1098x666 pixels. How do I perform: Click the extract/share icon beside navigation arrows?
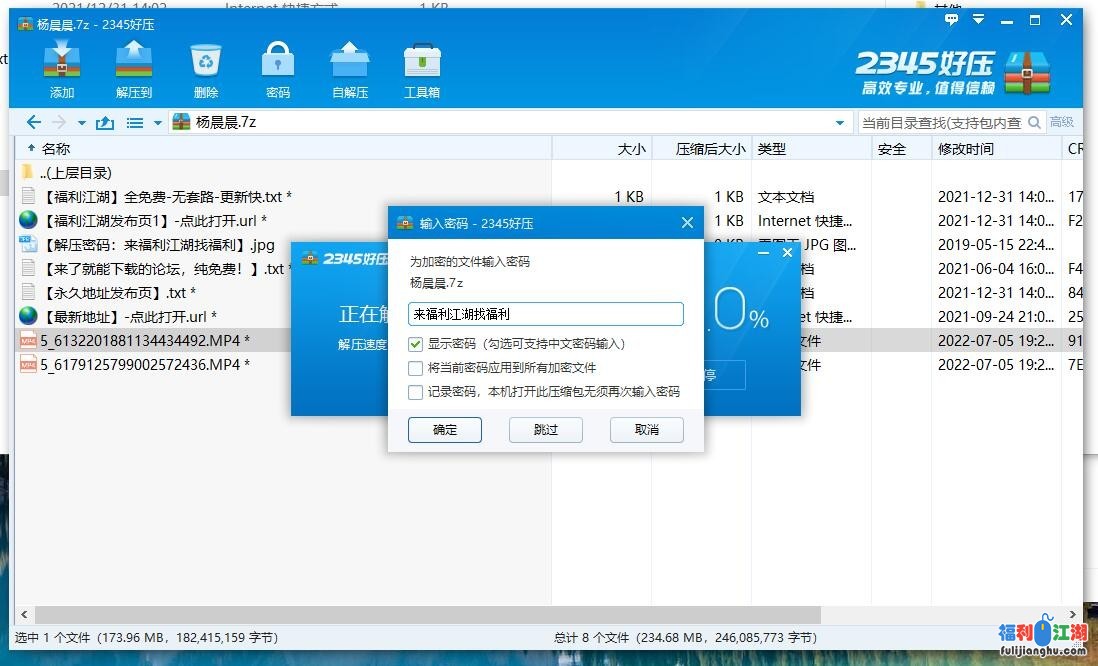[105, 122]
